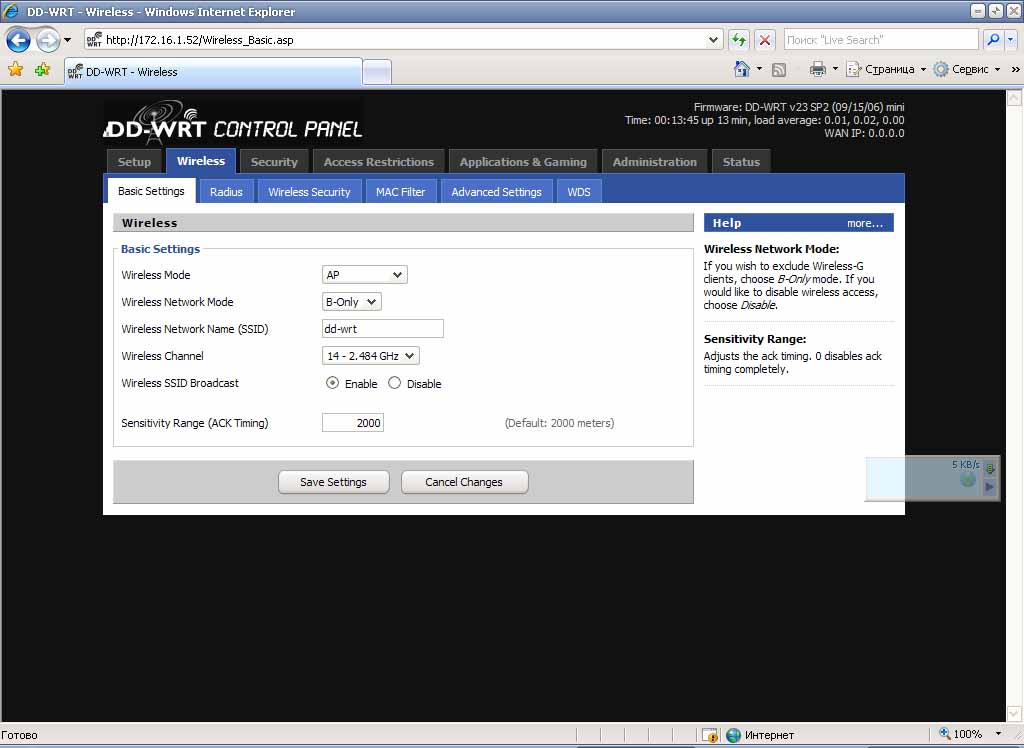The height and width of the screenshot is (748, 1024).
Task: Enable Wireless SSID Broadcast radio
Action: pos(332,383)
